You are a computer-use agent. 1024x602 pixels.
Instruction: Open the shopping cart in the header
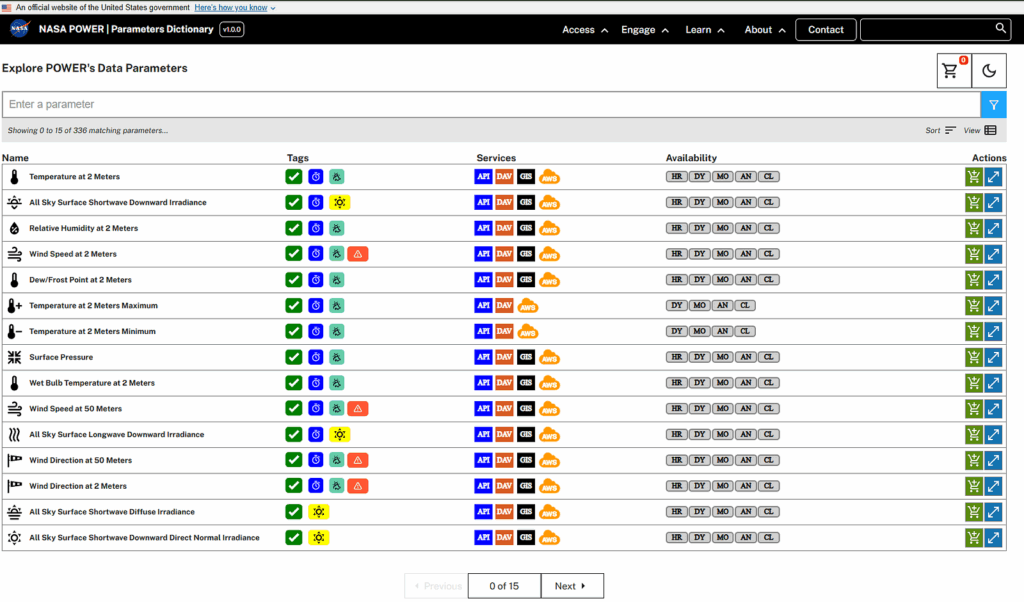click(953, 70)
